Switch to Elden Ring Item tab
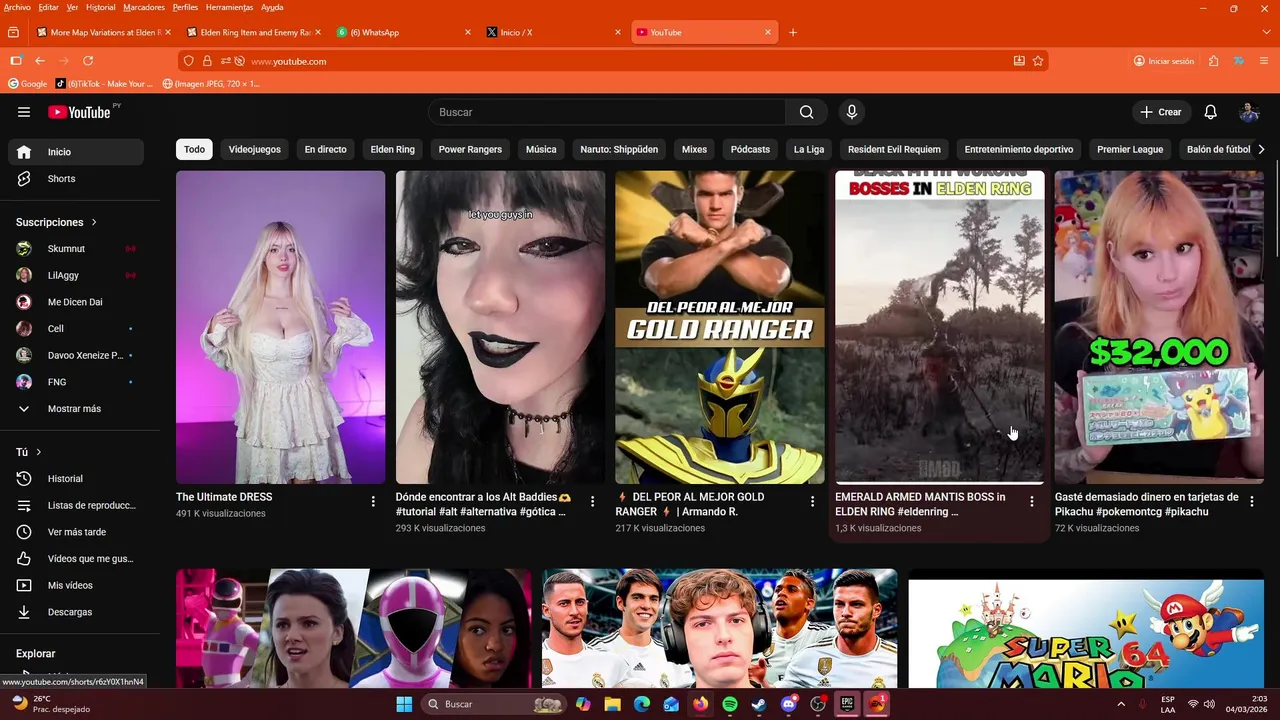Screen dimensions: 1280x720 tap(254, 32)
